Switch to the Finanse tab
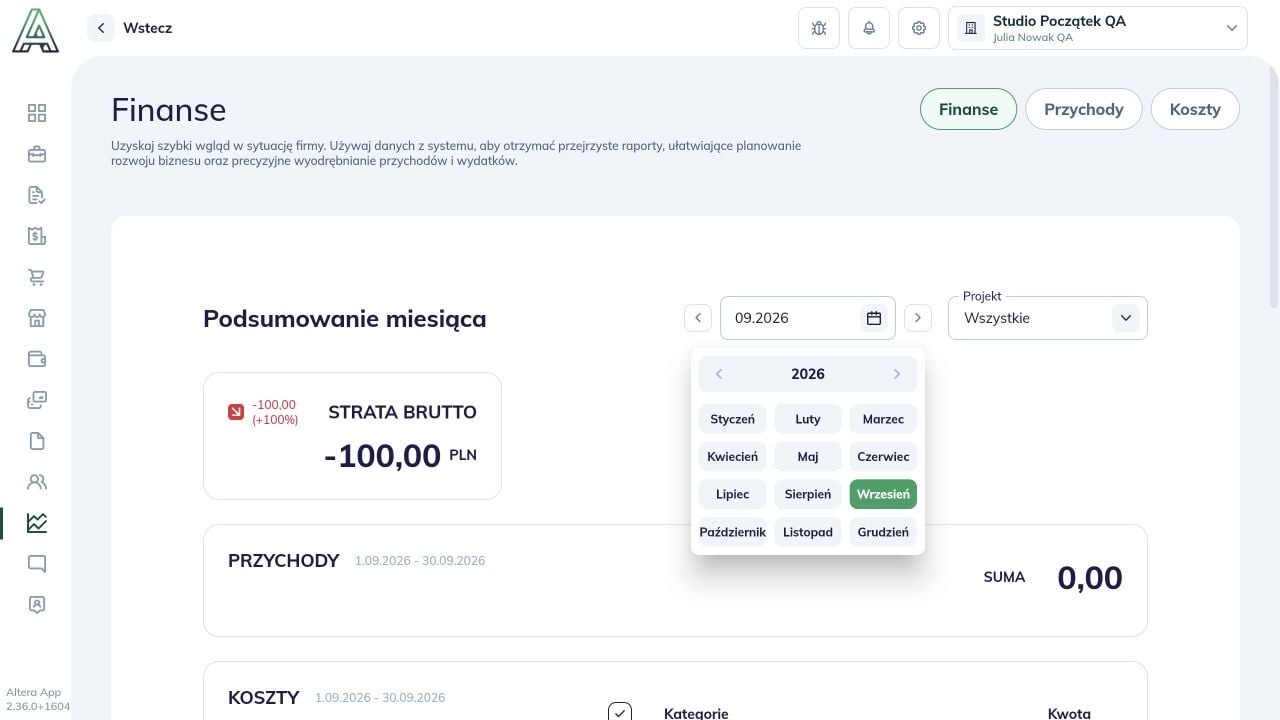1280x720 pixels. coord(968,109)
